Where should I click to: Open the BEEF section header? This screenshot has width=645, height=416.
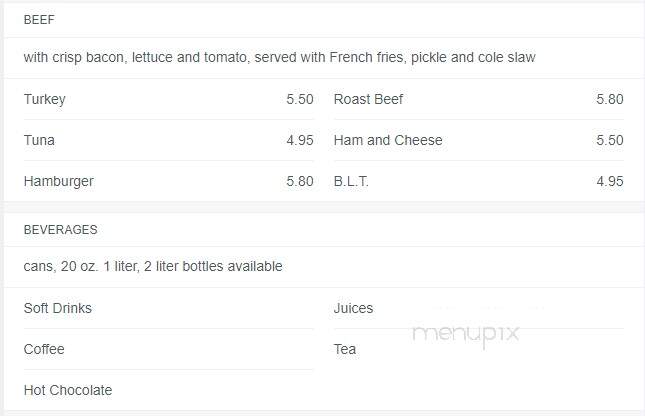pos(39,20)
